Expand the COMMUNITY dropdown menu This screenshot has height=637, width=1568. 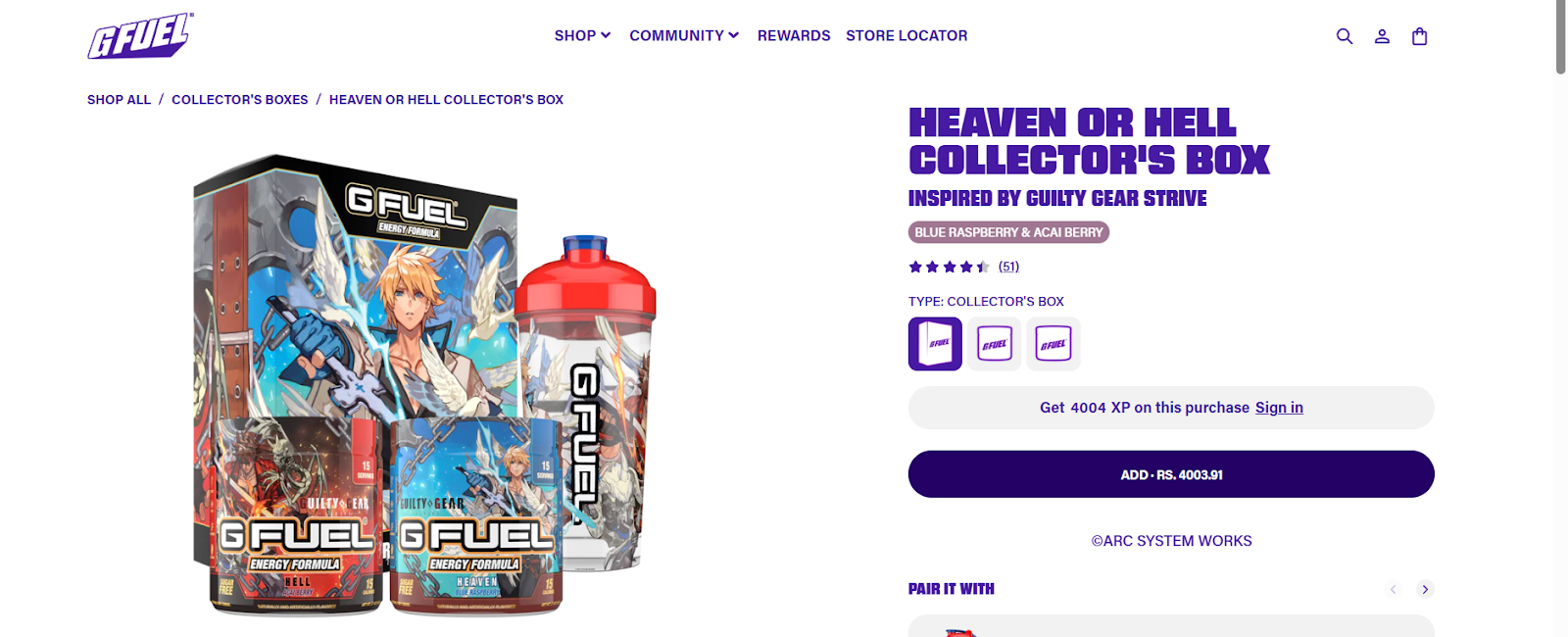pyautogui.click(x=684, y=35)
